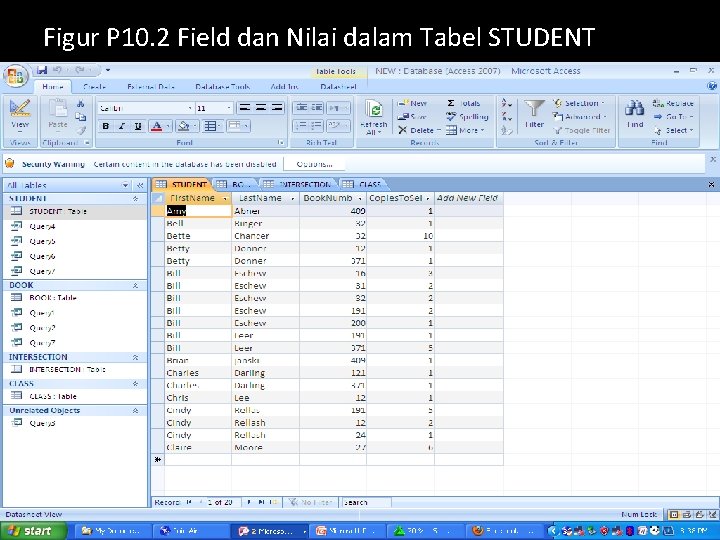Viewport: 720px width, 540px height.
Task: Sort ascending A to Z icon
Action: pyautogui.click(x=506, y=103)
